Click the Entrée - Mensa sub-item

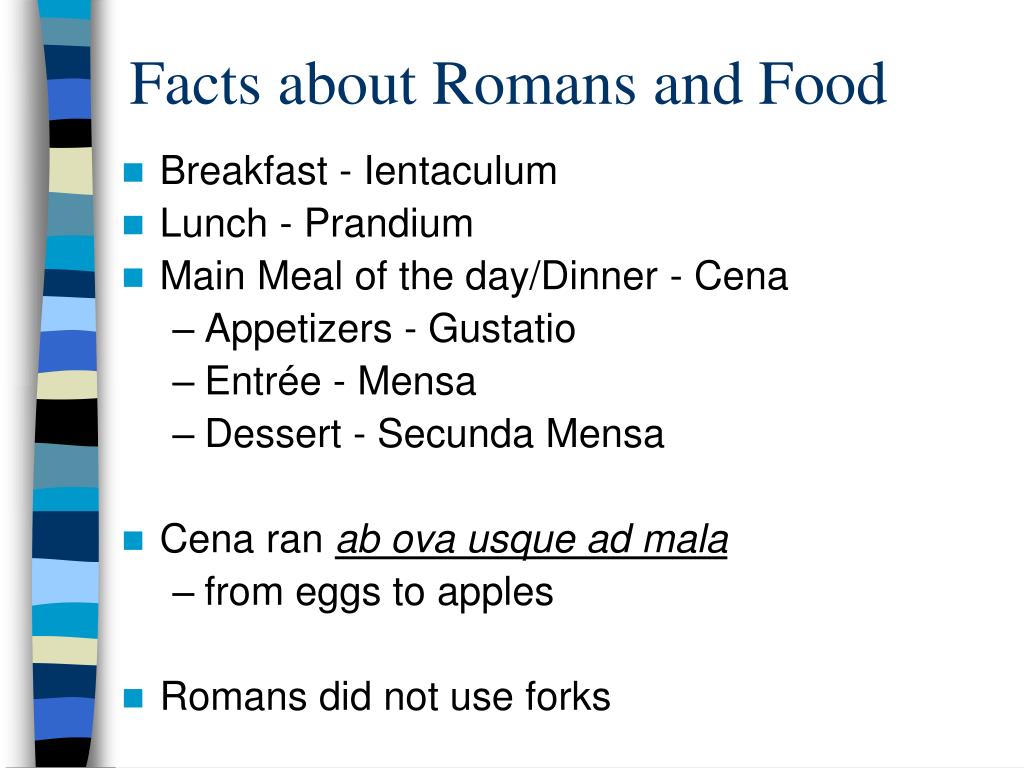[x=325, y=381]
